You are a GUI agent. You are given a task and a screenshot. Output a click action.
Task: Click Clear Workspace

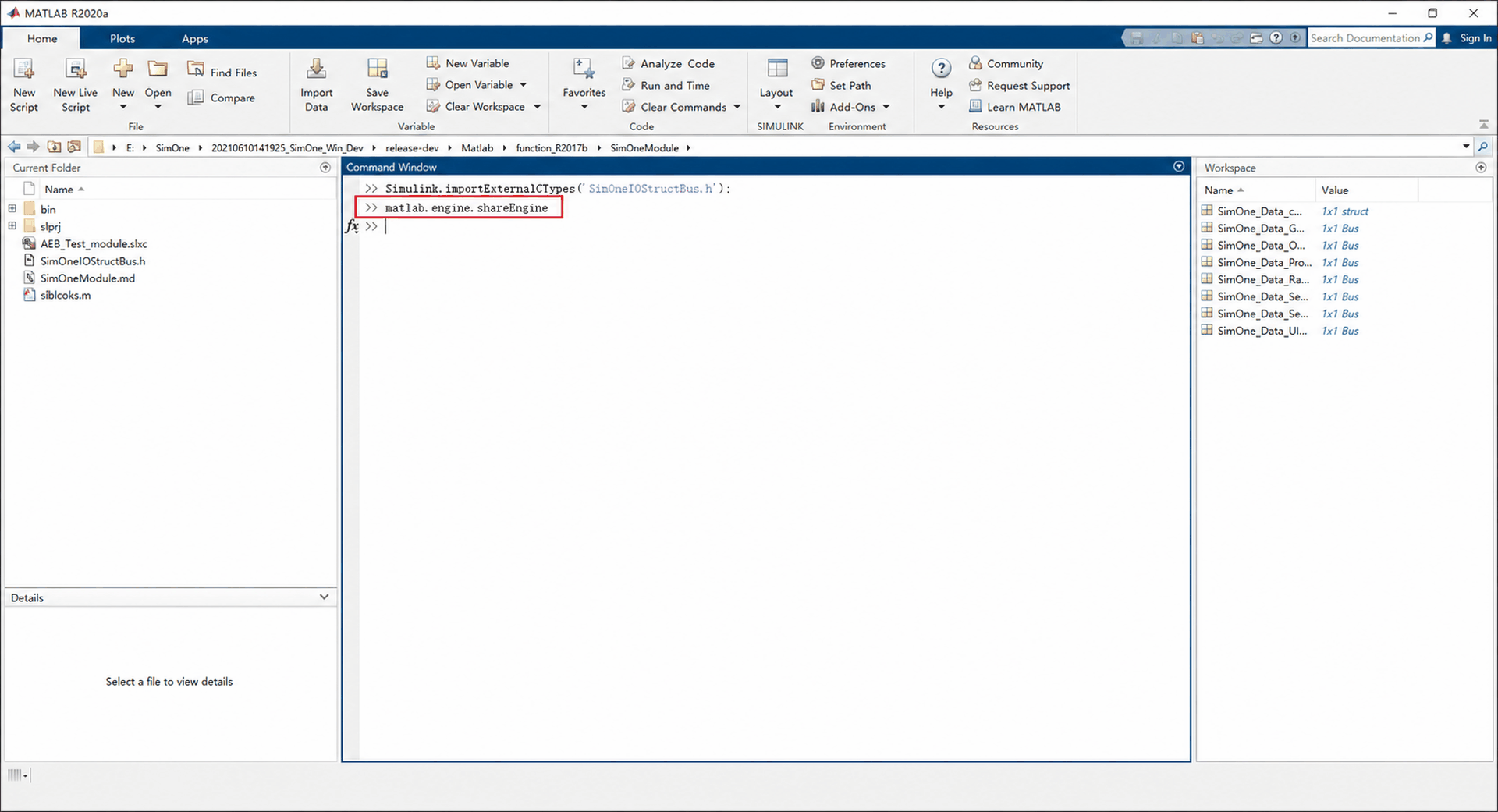tap(476, 107)
